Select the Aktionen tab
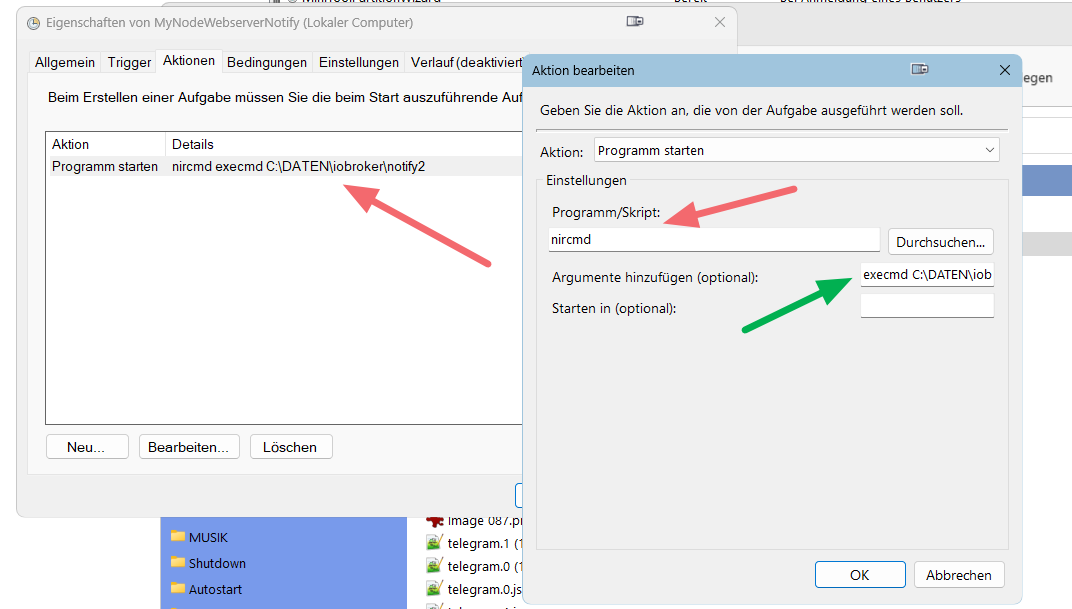The width and height of the screenshot is (1072, 609). click(189, 61)
